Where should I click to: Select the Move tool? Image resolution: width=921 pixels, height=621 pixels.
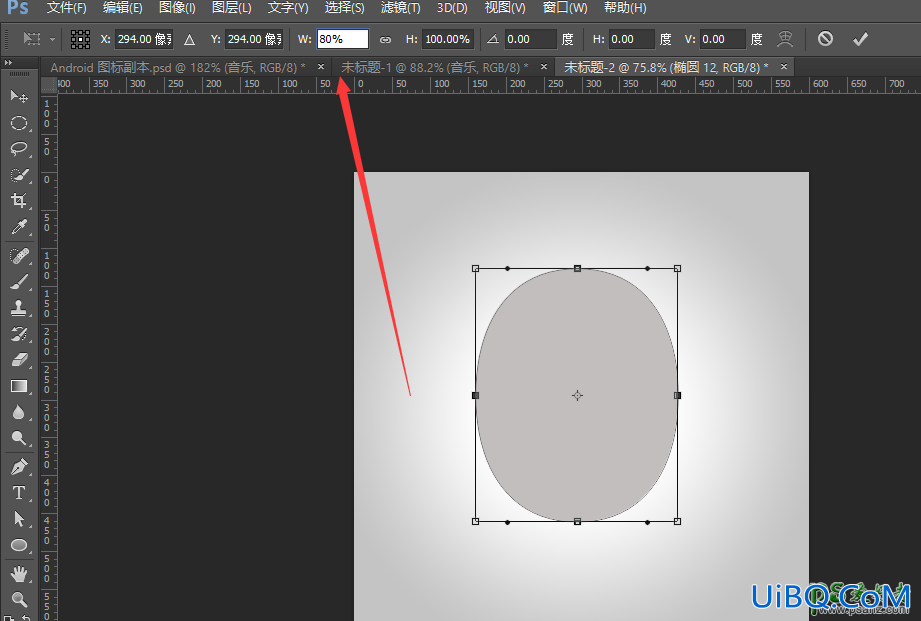19,96
